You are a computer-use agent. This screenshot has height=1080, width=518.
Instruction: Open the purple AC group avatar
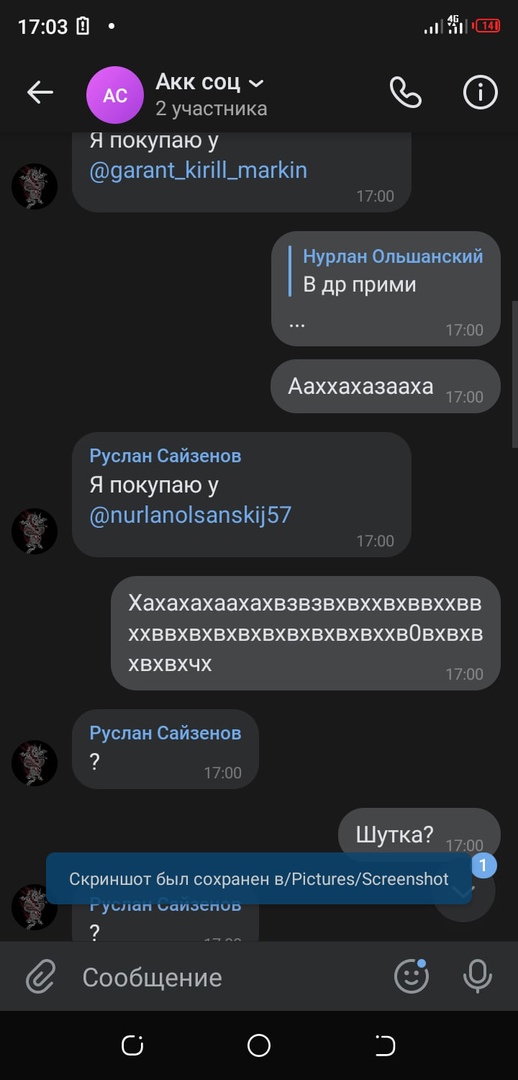pos(115,95)
